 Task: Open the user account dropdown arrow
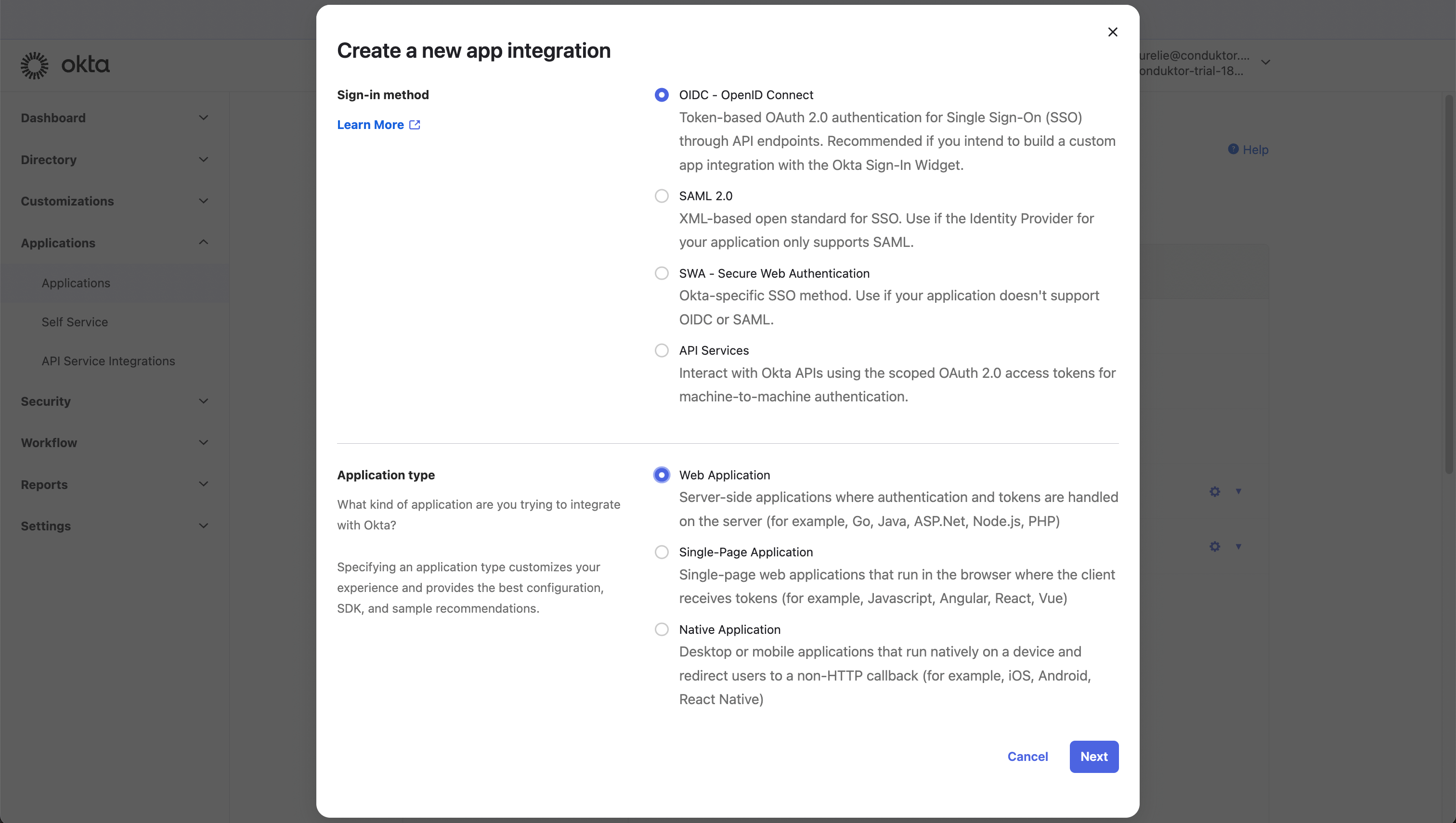click(1265, 62)
